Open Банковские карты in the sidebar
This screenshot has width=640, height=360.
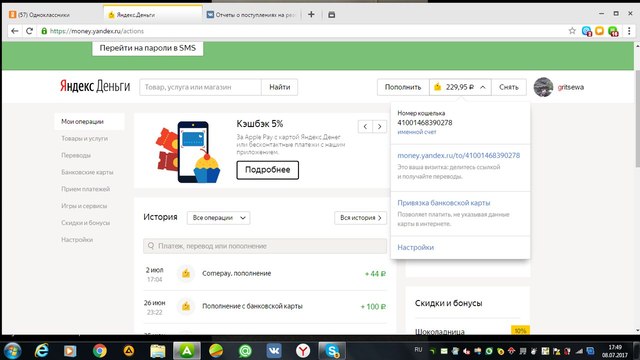click(x=87, y=172)
